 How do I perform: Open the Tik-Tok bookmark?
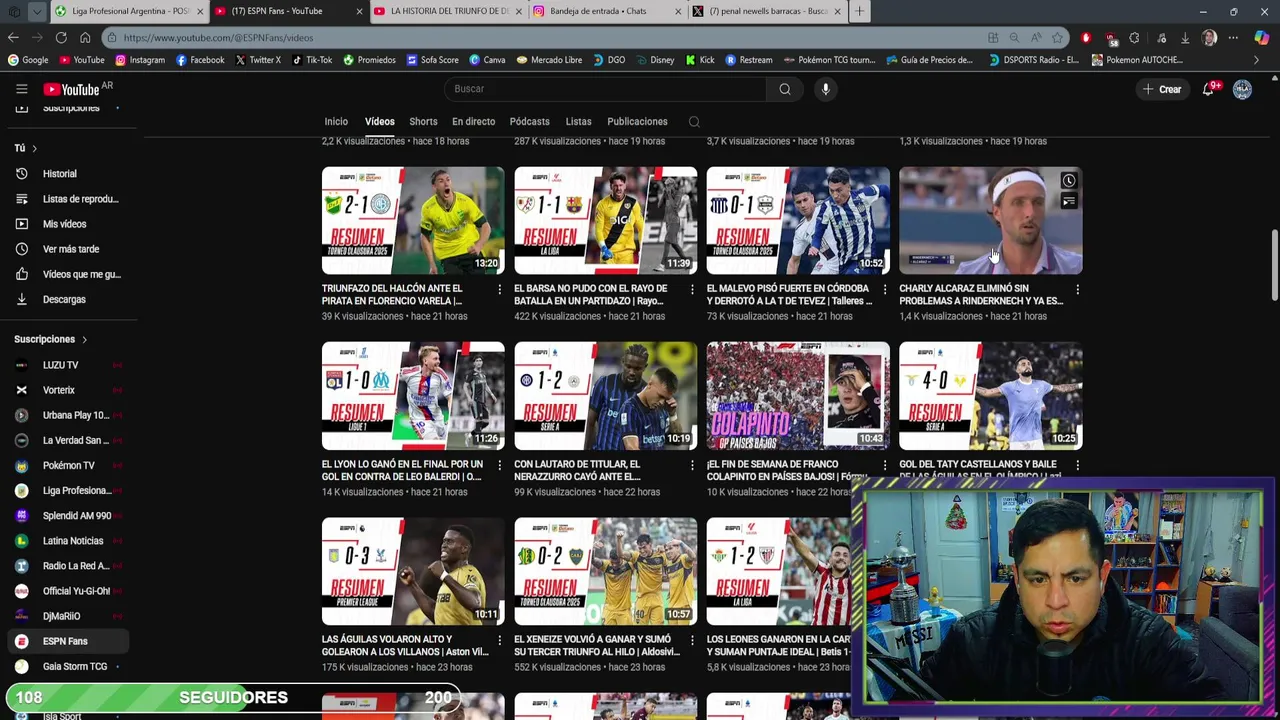[x=312, y=60]
